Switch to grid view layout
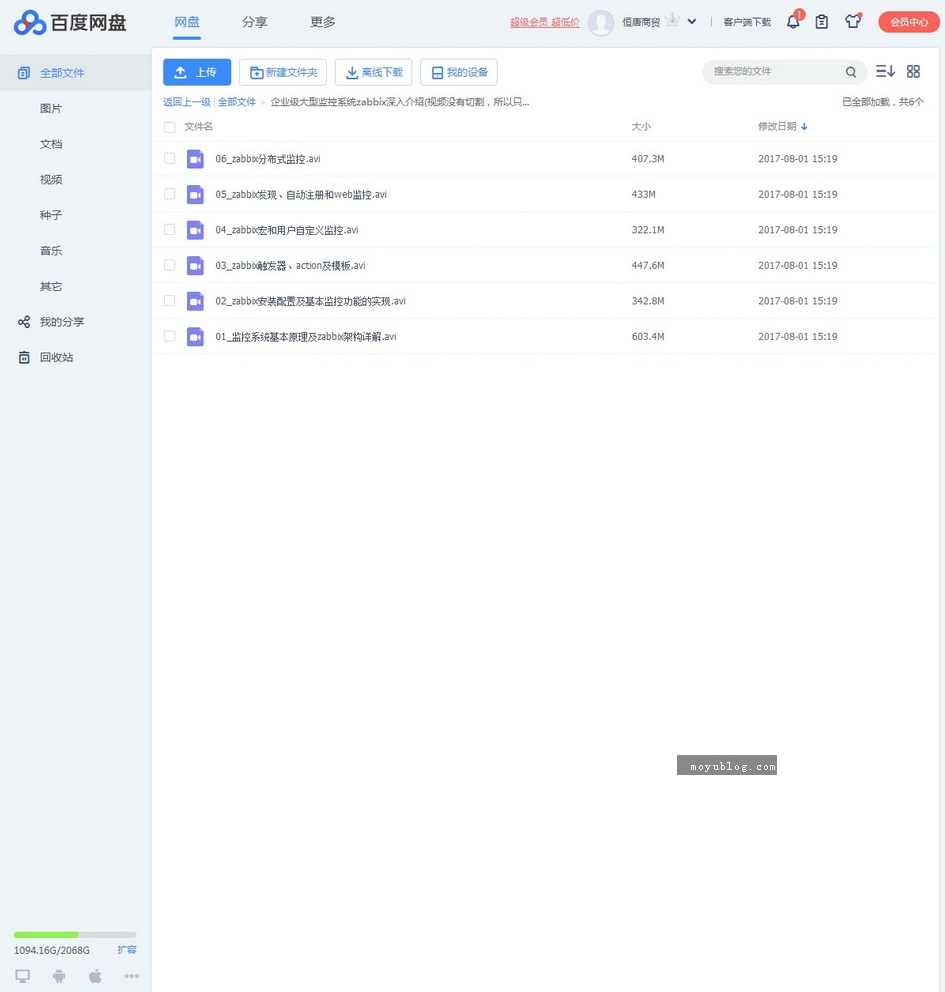Screen dimensions: 945x992 tap(913, 71)
